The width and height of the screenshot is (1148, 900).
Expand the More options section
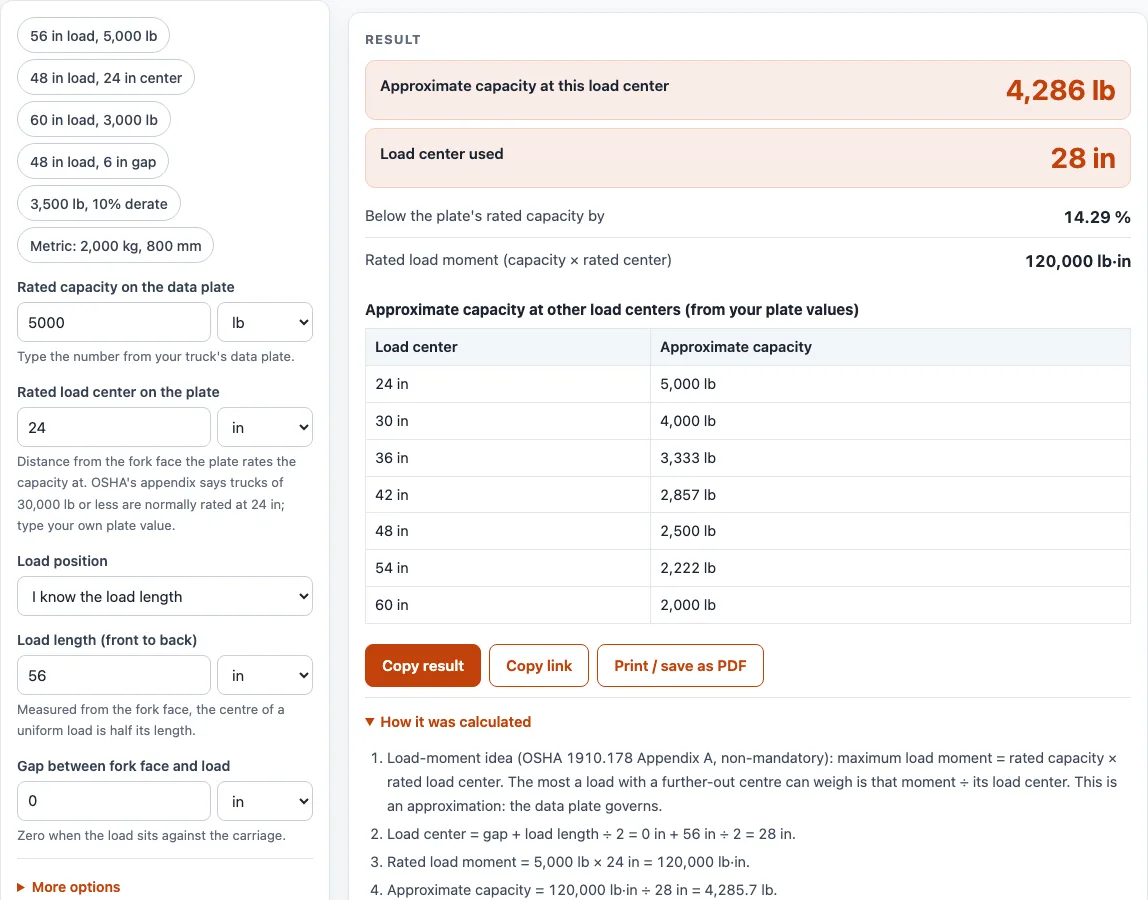[x=68, y=887]
